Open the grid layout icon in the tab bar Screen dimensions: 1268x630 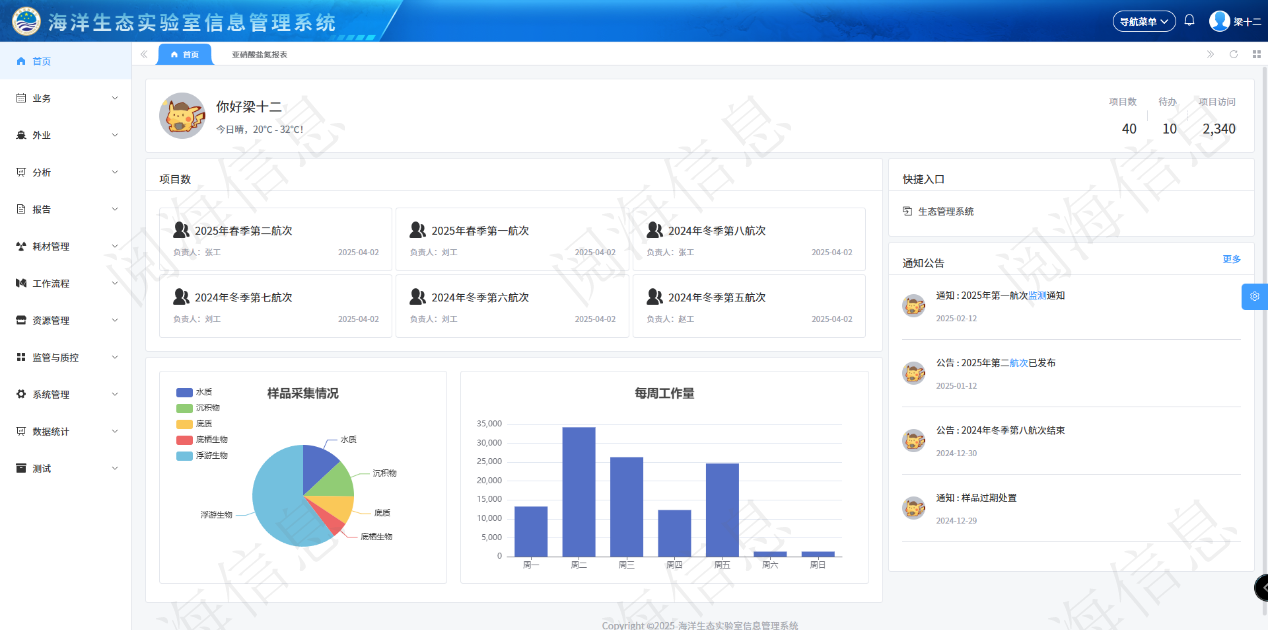click(1257, 54)
